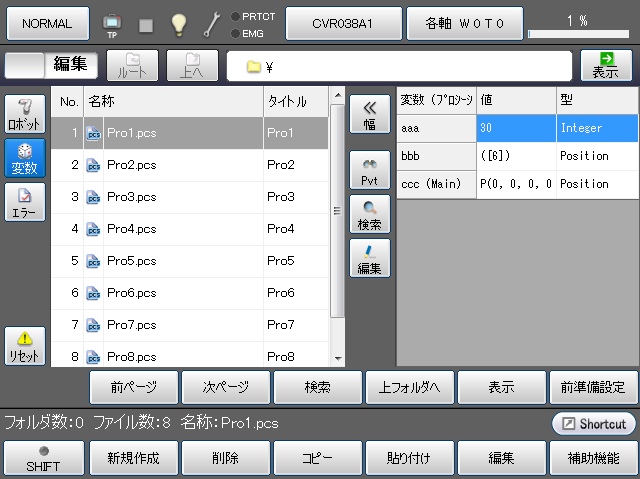Image resolution: width=640 pixels, height=479 pixels.
Task: Go to next page (次ページ)
Action: 226,386
